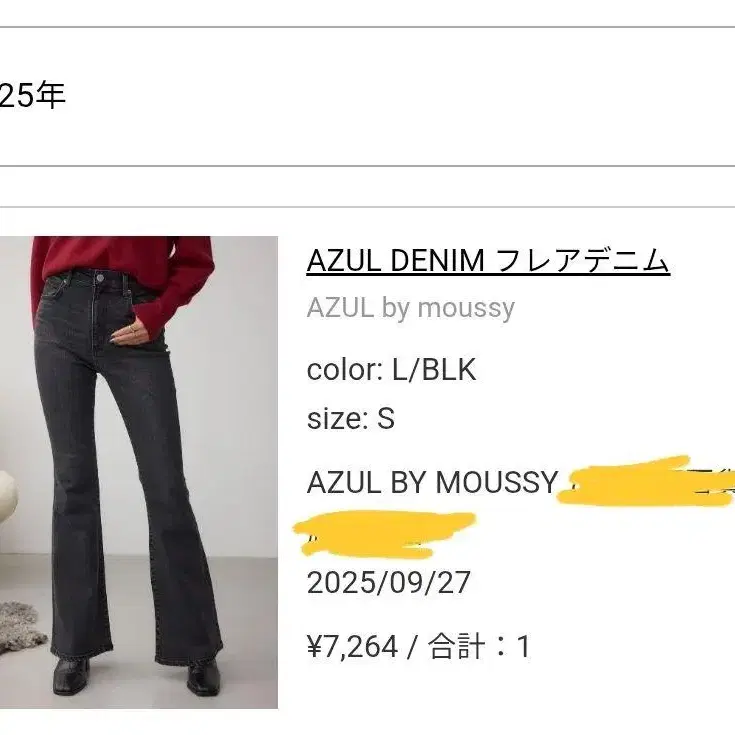Click the red sweater in the product photo
735x735 pixels.
click(x=123, y=267)
